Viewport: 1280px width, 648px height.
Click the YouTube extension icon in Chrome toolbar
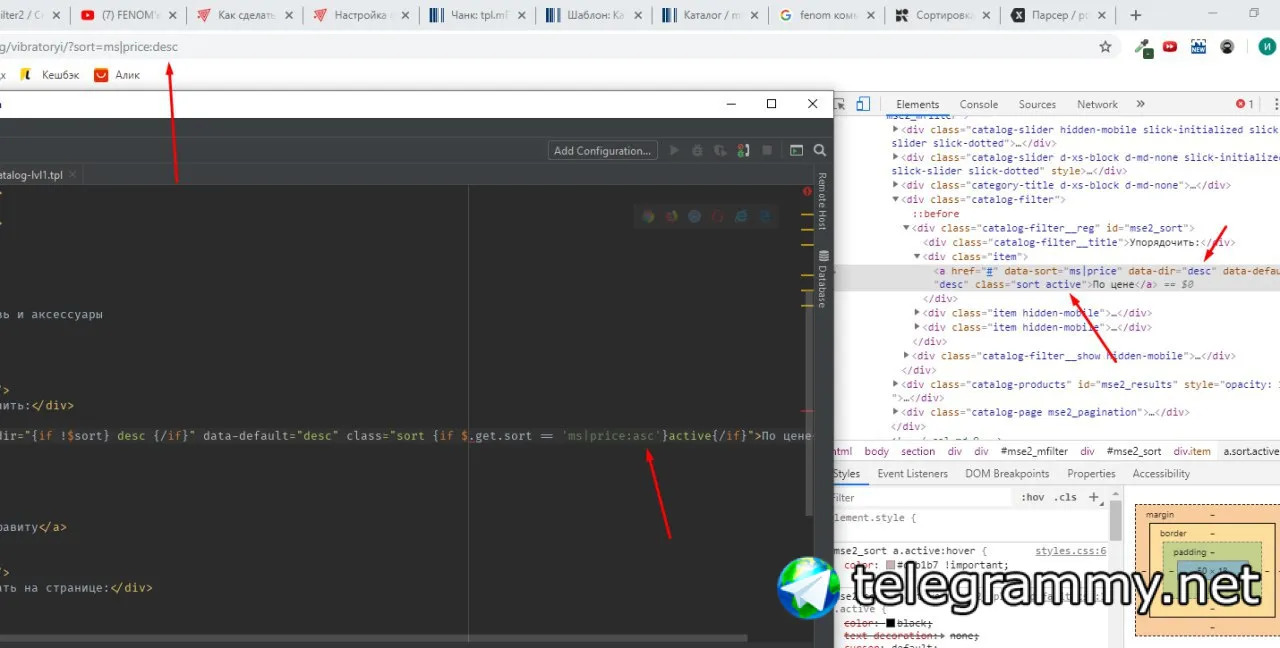pos(1170,46)
